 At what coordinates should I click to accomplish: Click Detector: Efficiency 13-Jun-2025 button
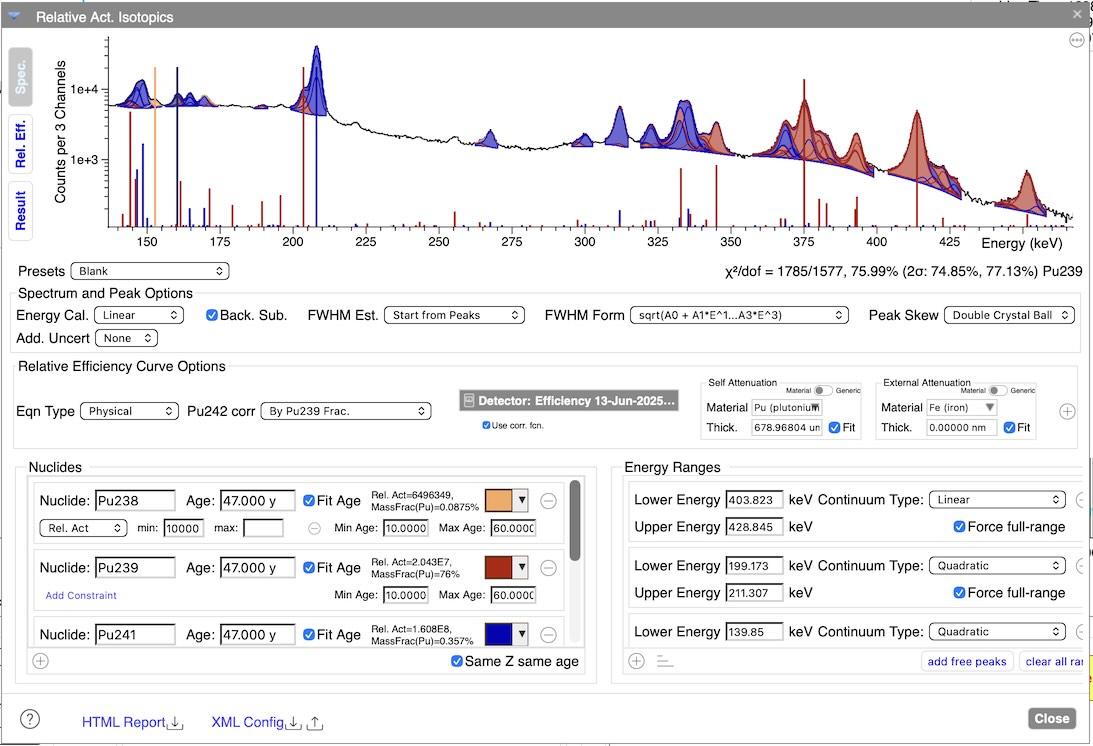[x=569, y=401]
